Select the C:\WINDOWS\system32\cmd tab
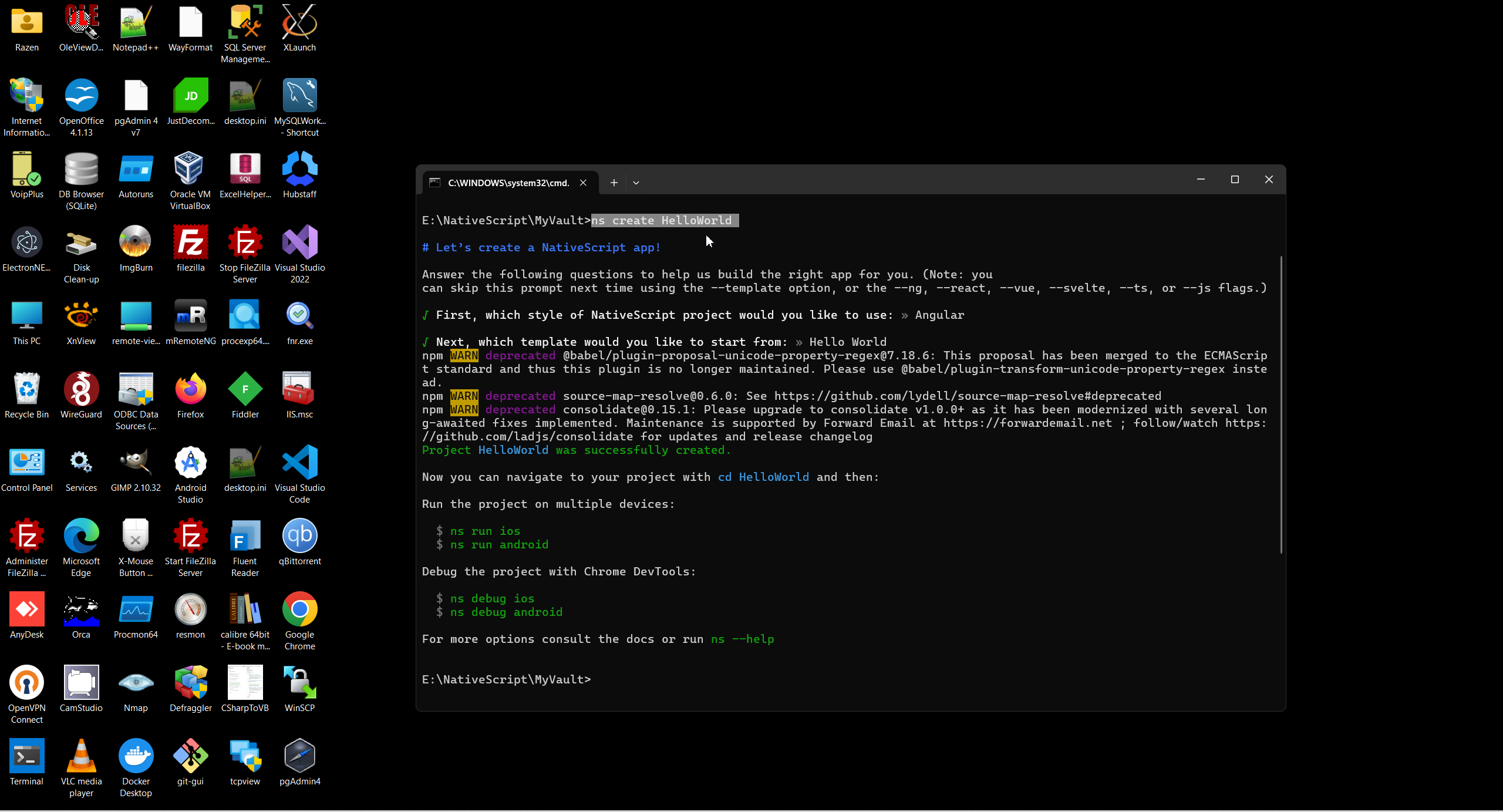This screenshot has width=1503, height=812. [508, 183]
